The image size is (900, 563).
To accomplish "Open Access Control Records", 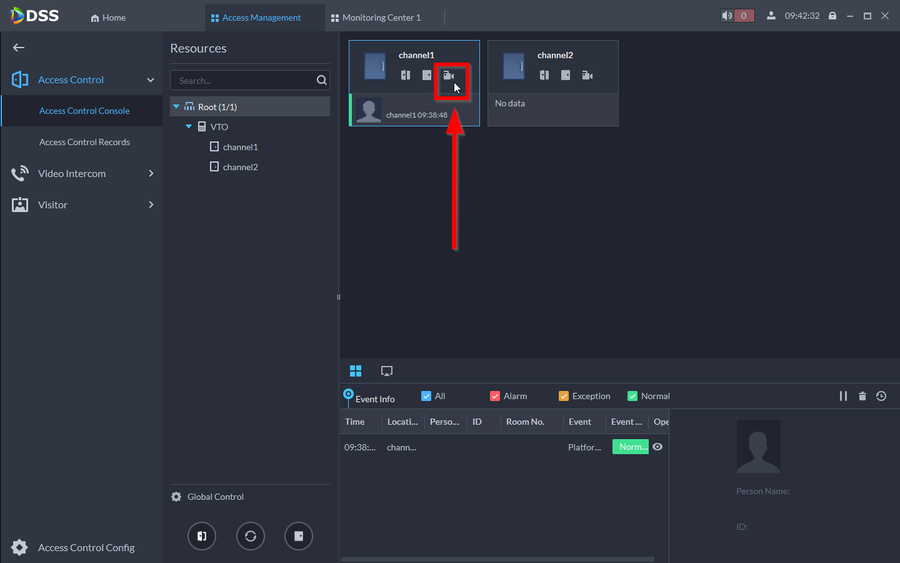I will (84, 142).
